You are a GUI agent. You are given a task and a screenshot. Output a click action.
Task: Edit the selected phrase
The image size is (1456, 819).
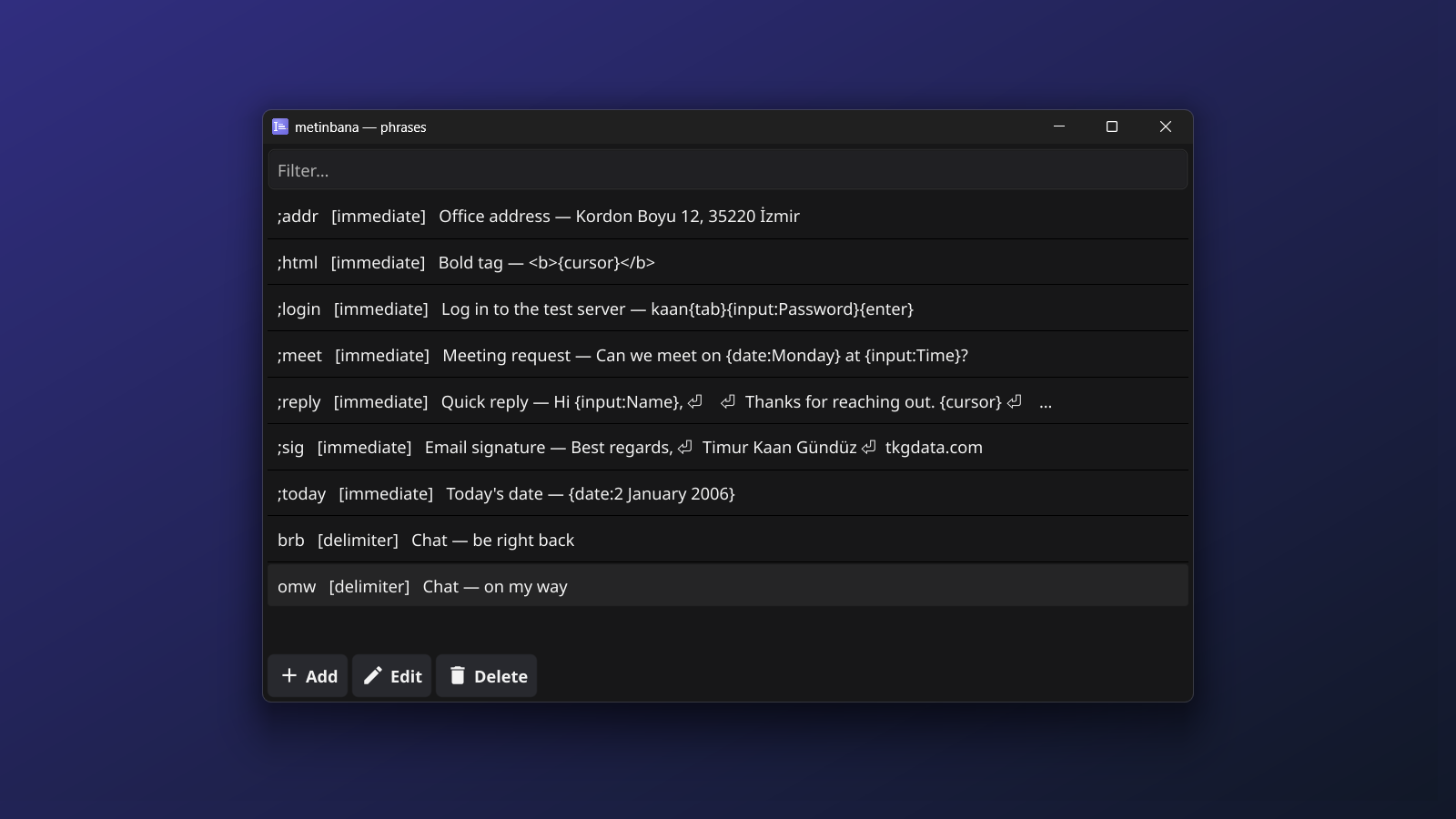(x=392, y=676)
